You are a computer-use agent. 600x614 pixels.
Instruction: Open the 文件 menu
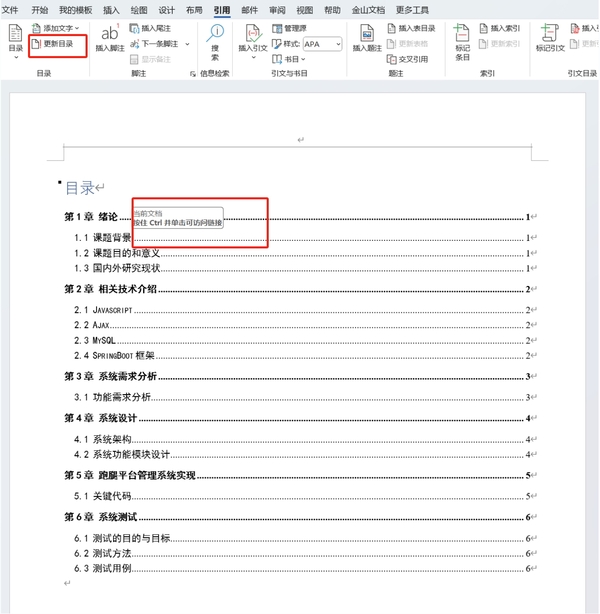click(10, 10)
